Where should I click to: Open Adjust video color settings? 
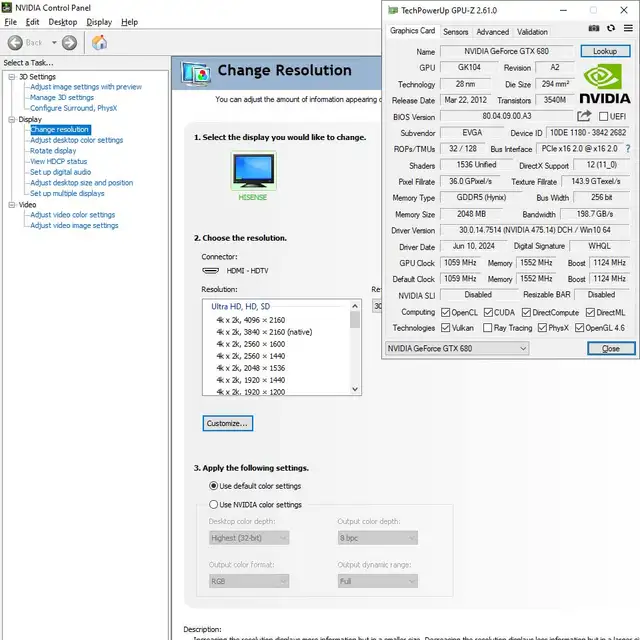pos(72,215)
